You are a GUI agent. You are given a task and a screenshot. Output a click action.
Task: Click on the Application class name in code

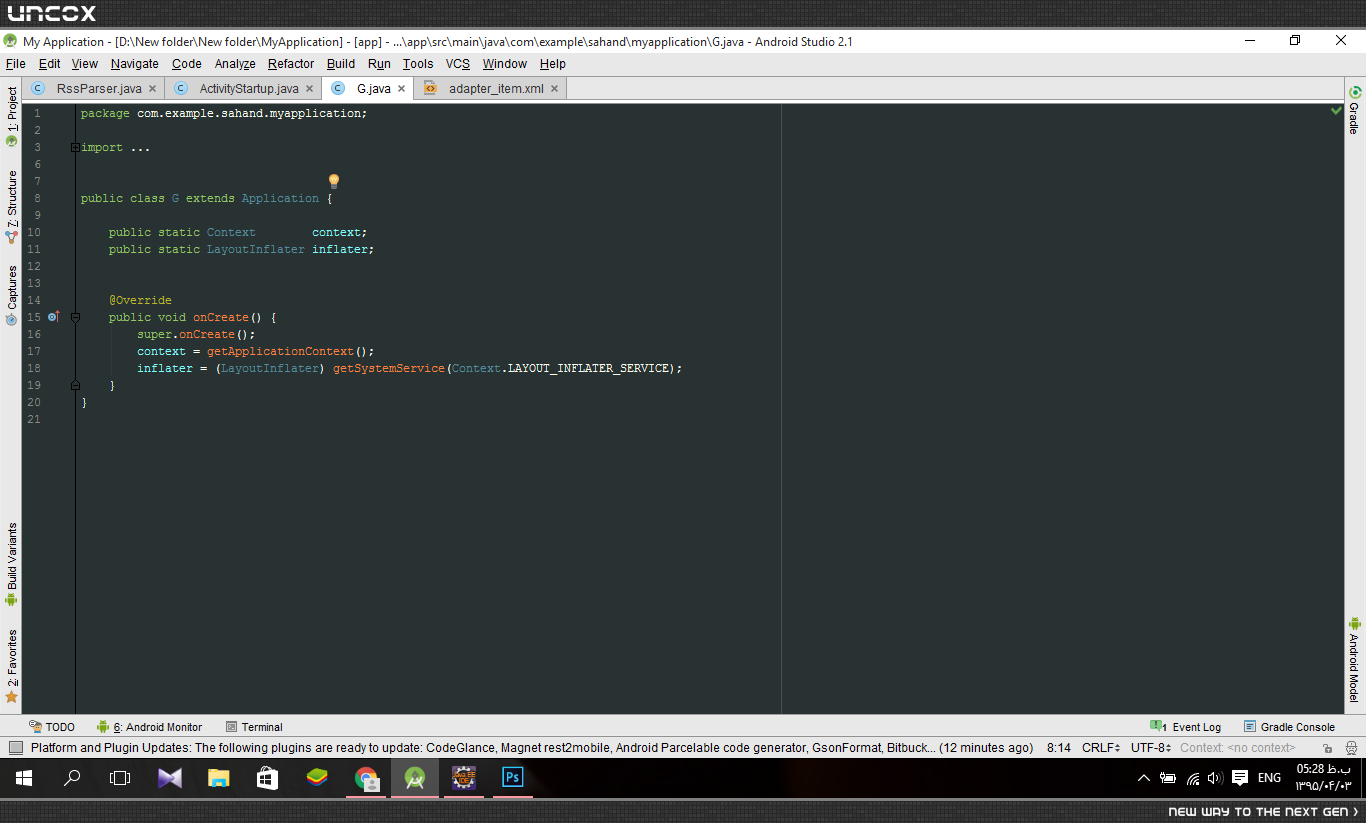[x=280, y=198]
